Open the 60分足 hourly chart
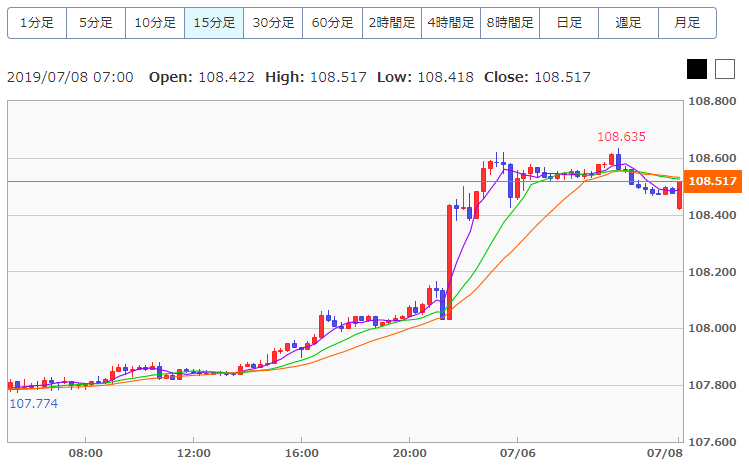This screenshot has height=467, width=749. 332,22
